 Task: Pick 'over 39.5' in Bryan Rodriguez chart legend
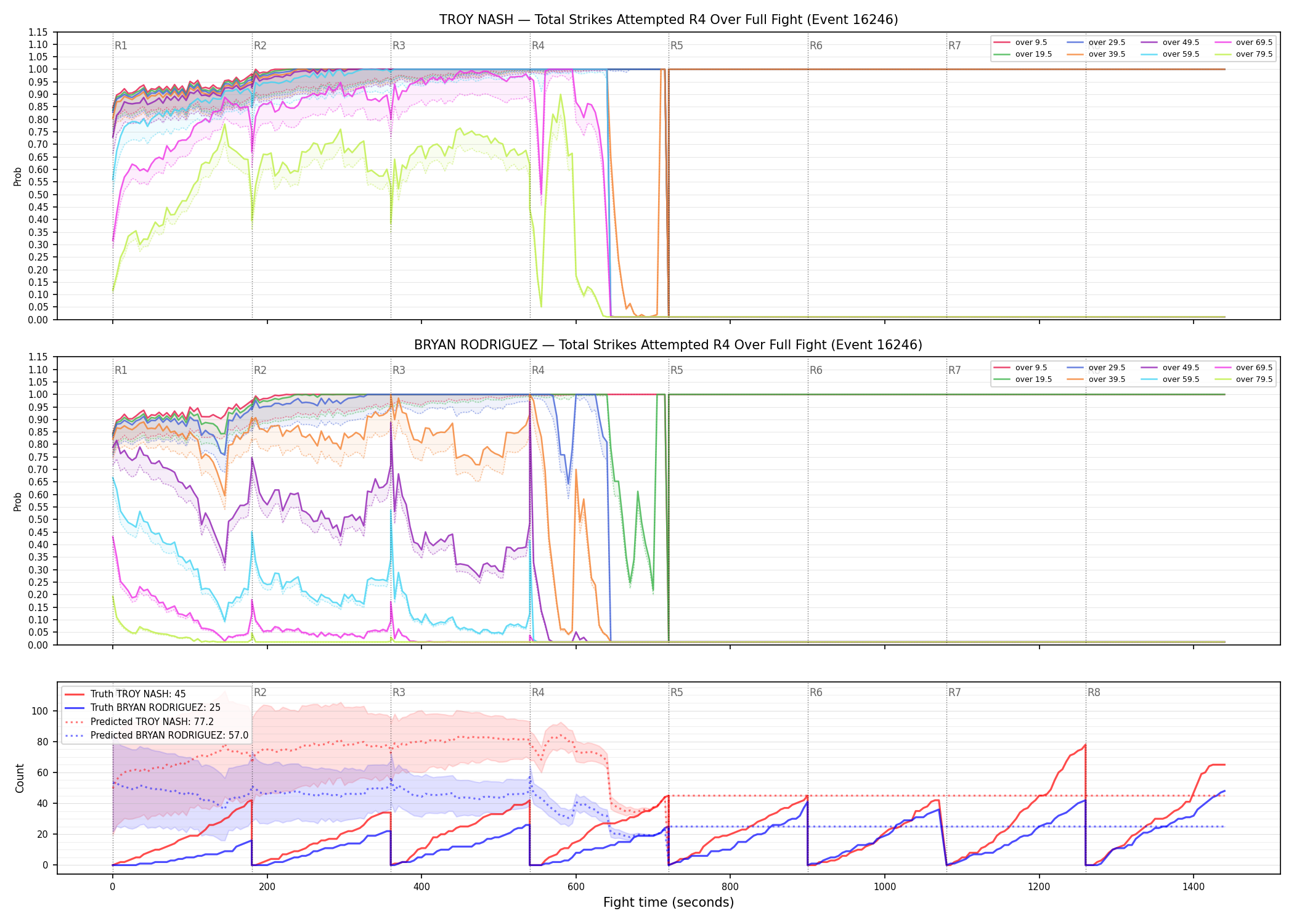[1096, 379]
